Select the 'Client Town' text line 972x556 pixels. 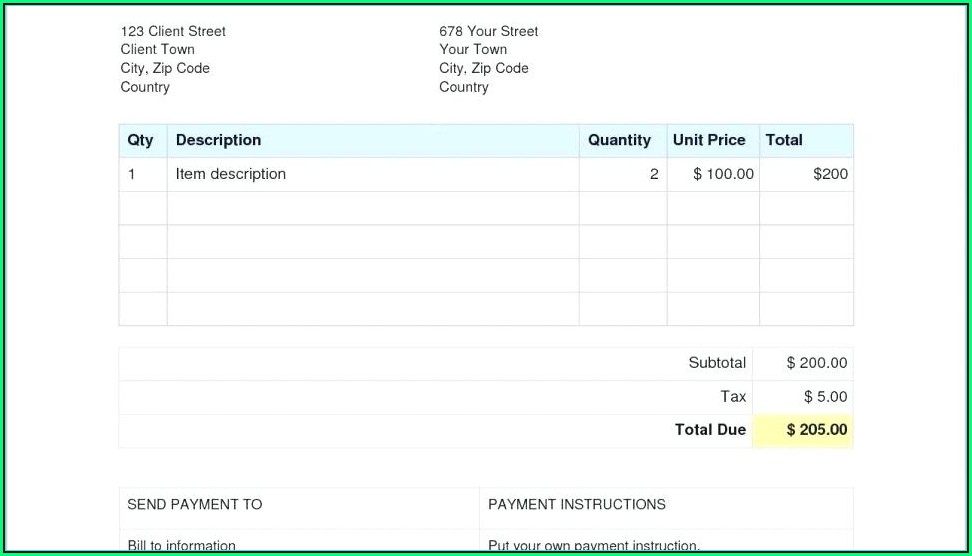[x=157, y=49]
